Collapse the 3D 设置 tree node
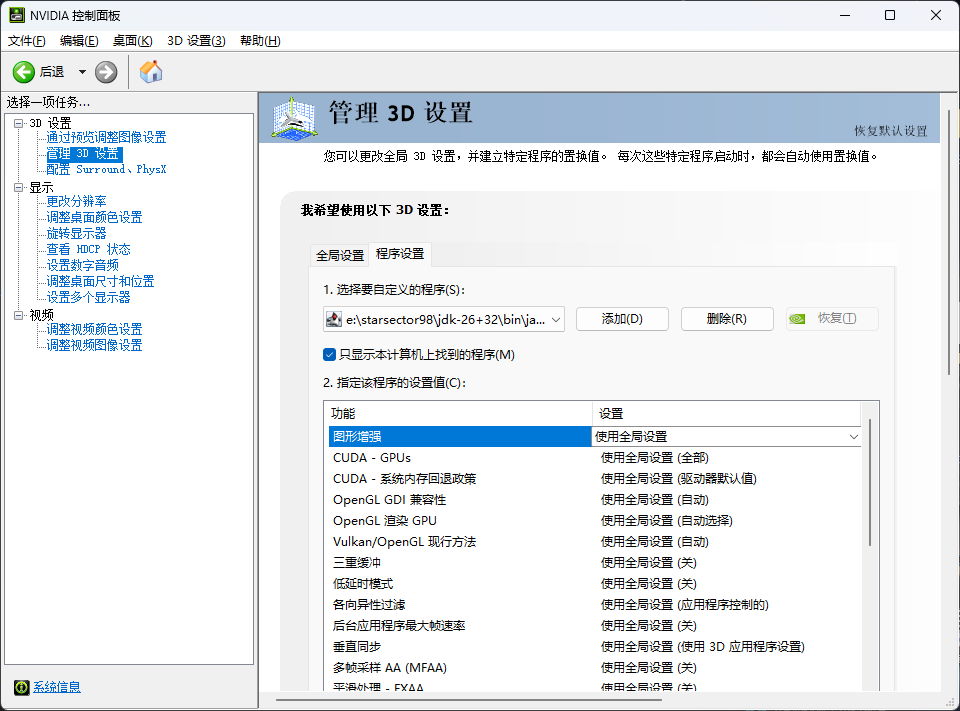Viewport: 960px width, 711px height. pos(18,123)
